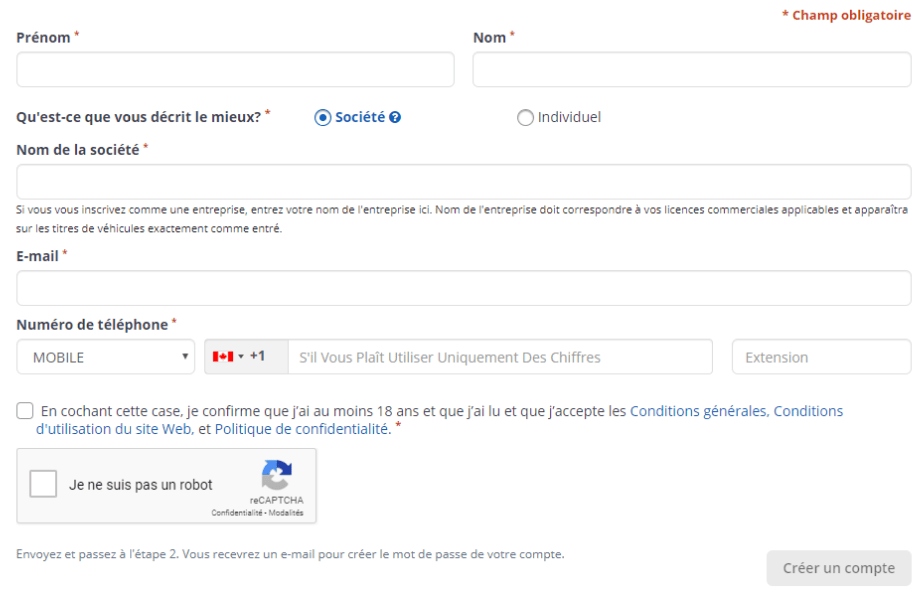Select the Individuel radio button

pos(525,118)
